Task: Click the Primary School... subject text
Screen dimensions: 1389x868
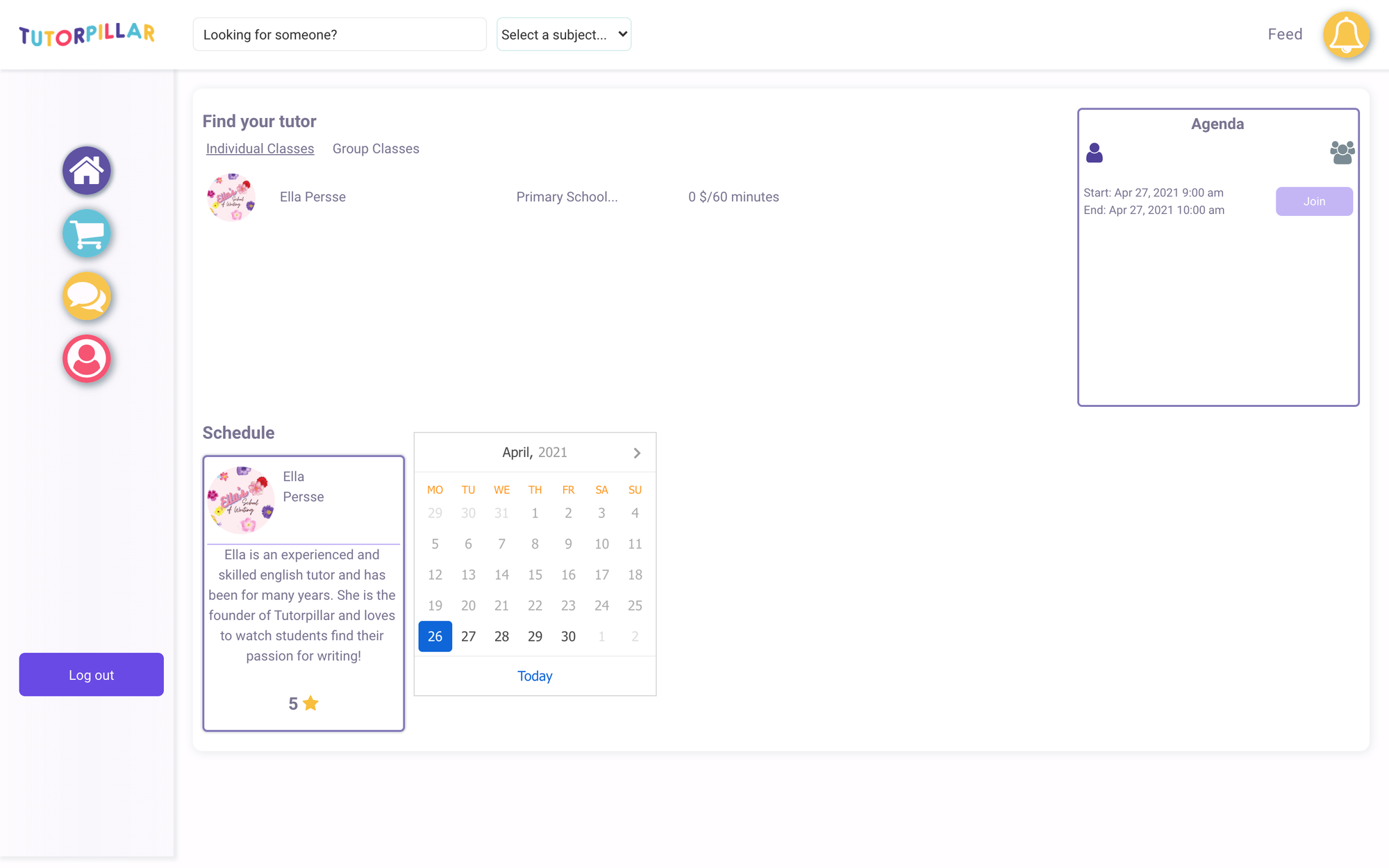Action: click(567, 197)
